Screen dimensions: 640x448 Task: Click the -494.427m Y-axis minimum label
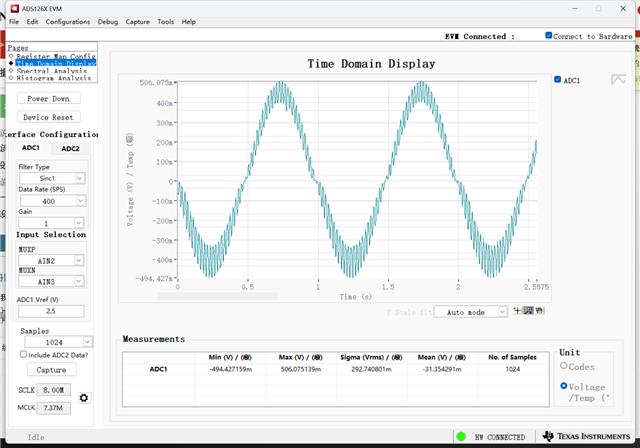[154, 279]
